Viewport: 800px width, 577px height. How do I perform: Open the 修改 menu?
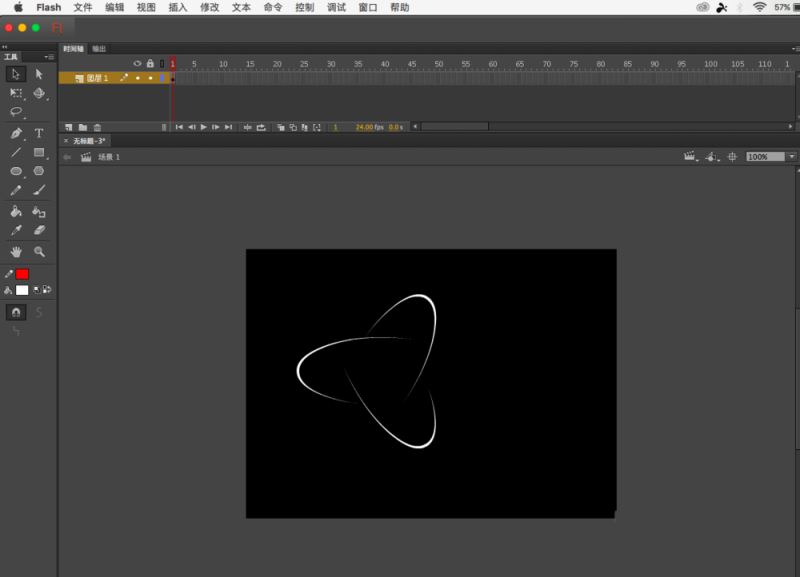tap(209, 7)
